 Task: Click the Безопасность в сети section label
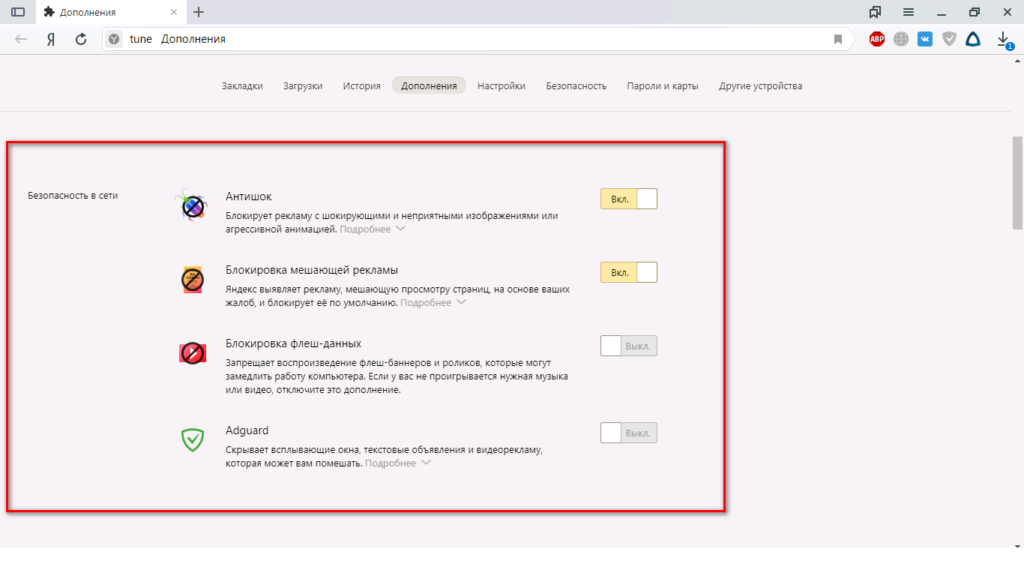click(72, 195)
